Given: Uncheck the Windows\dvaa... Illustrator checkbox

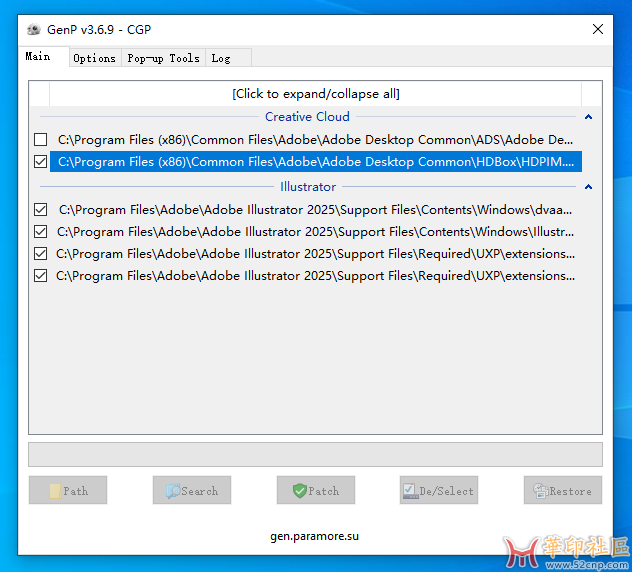Looking at the screenshot, I should [40, 210].
